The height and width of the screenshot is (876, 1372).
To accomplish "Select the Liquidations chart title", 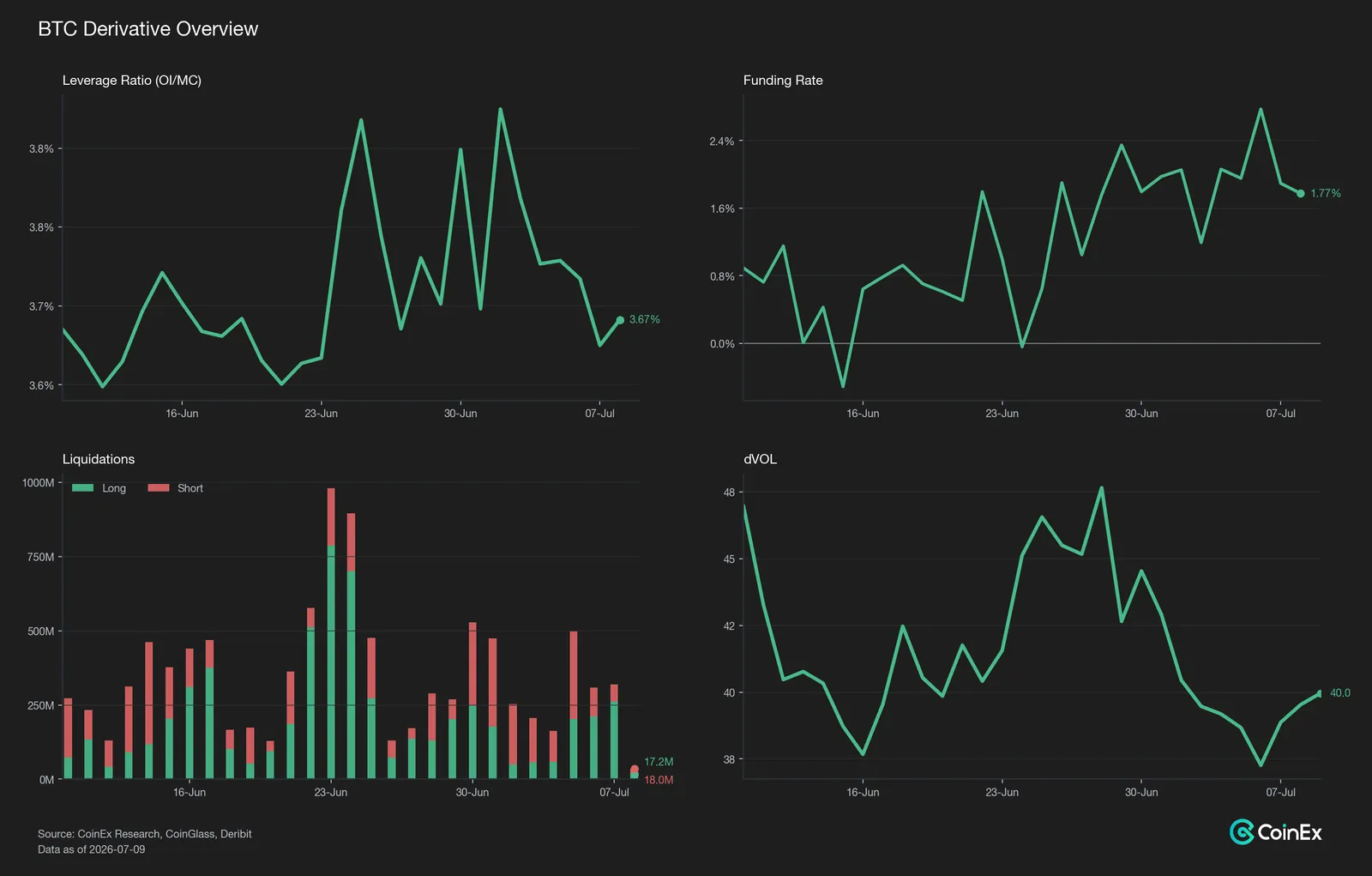I will pyautogui.click(x=99, y=460).
